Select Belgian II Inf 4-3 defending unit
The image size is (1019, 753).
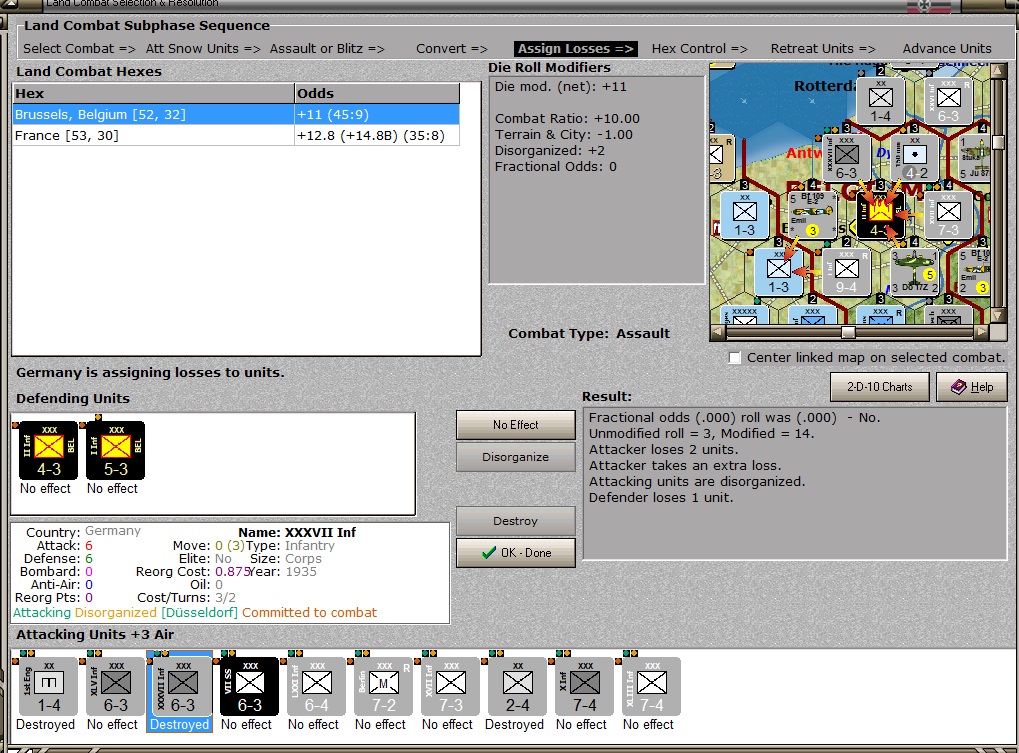[48, 450]
